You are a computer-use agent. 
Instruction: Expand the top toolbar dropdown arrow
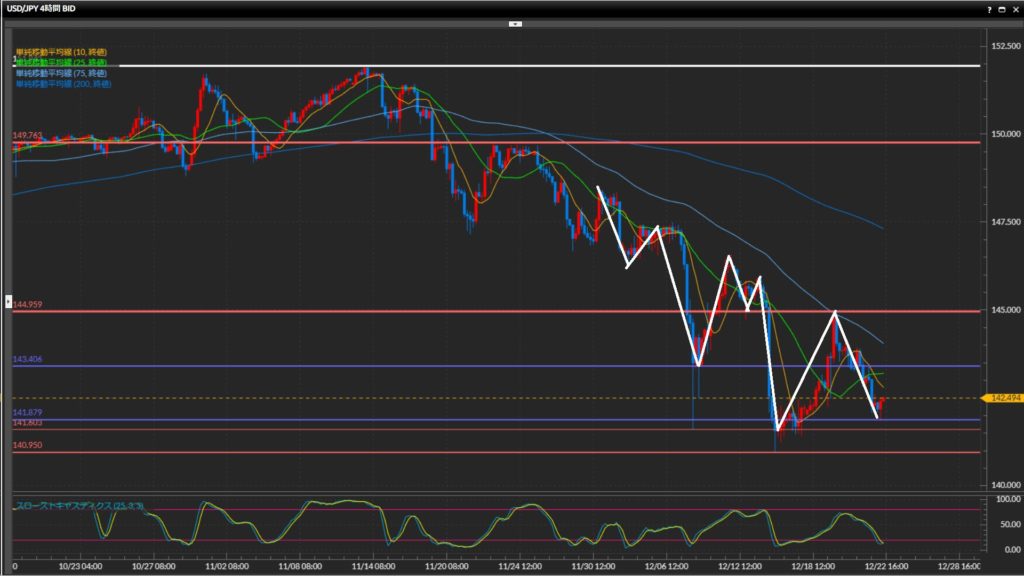514,22
